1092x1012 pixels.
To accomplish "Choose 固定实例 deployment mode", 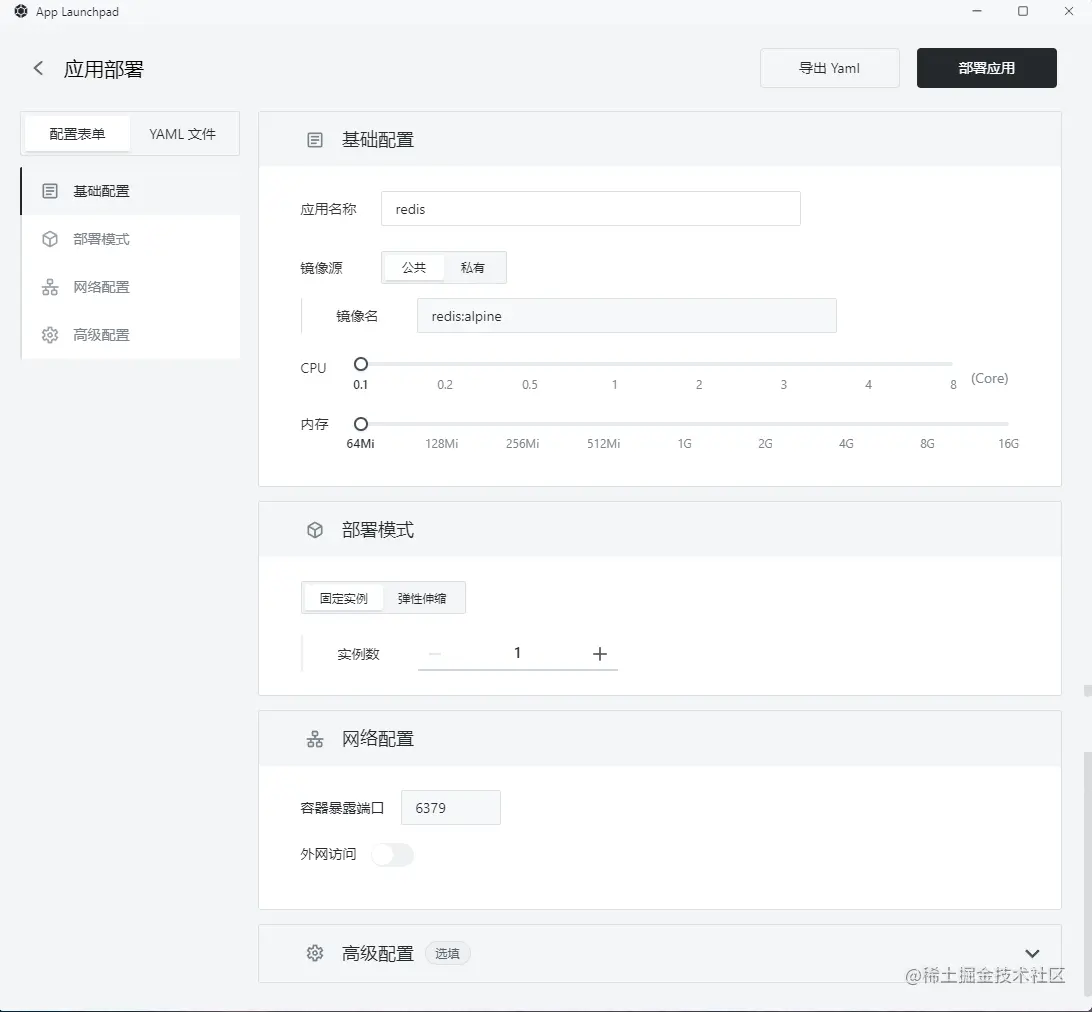I will [343, 598].
